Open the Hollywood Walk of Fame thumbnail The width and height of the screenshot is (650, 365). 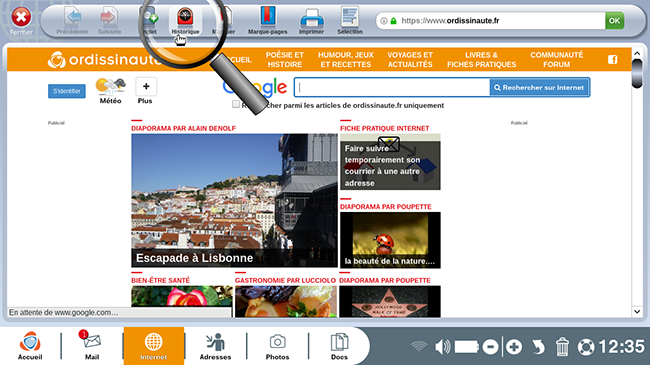(x=390, y=302)
